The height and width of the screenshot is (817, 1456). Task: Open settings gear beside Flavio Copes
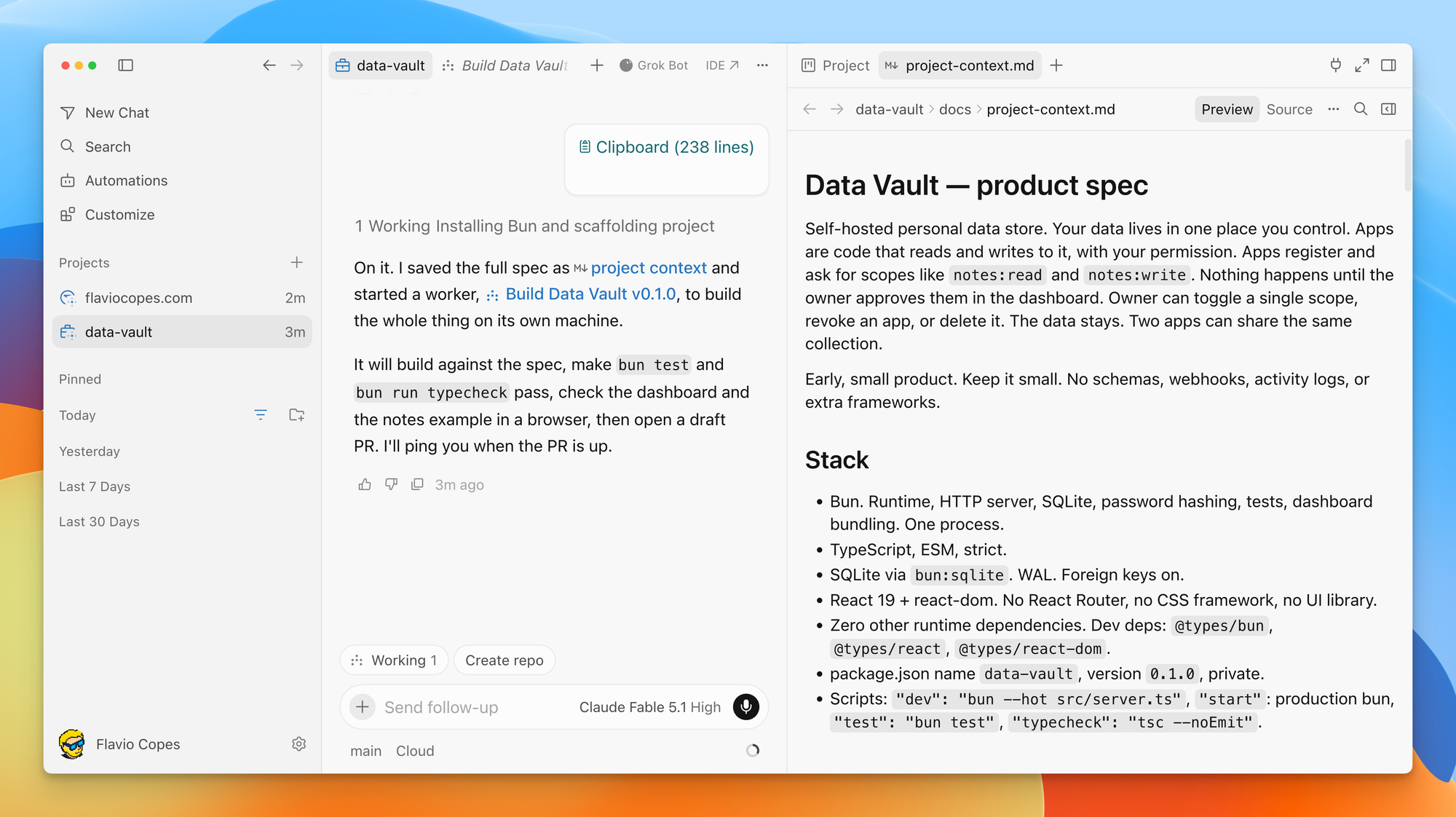[x=298, y=744]
